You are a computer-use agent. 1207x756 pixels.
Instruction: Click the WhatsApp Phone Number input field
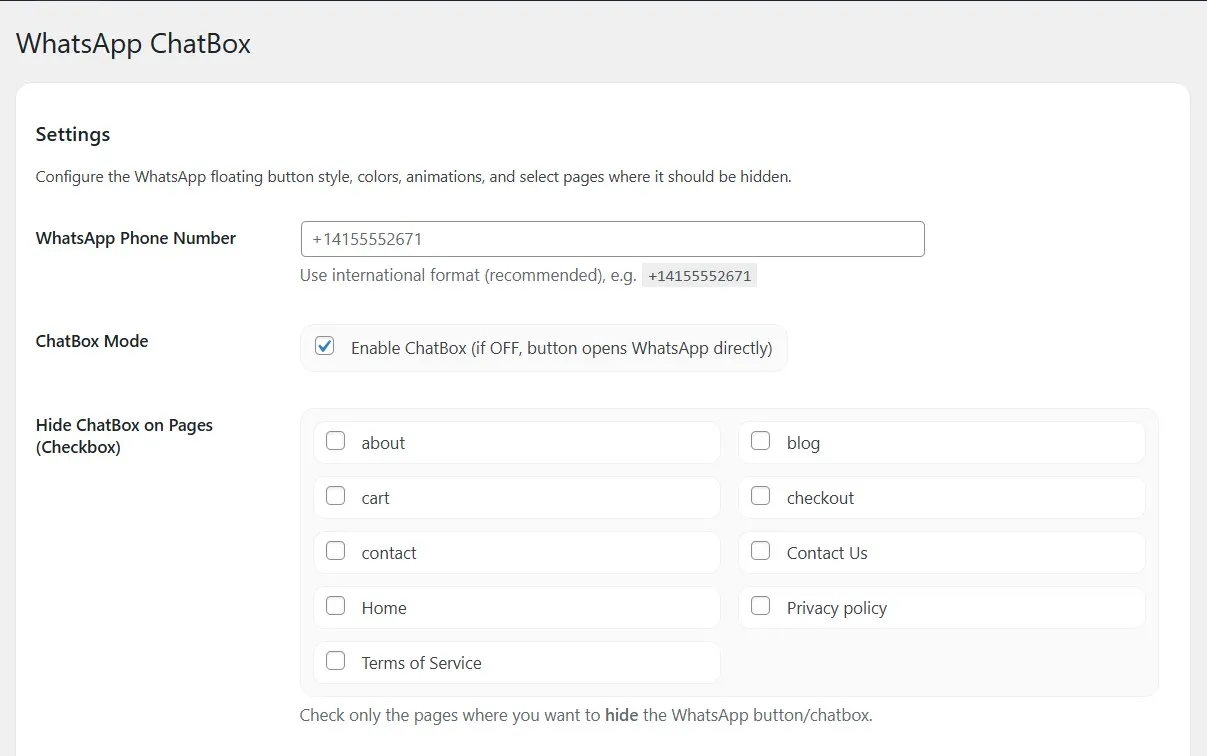[x=612, y=239]
